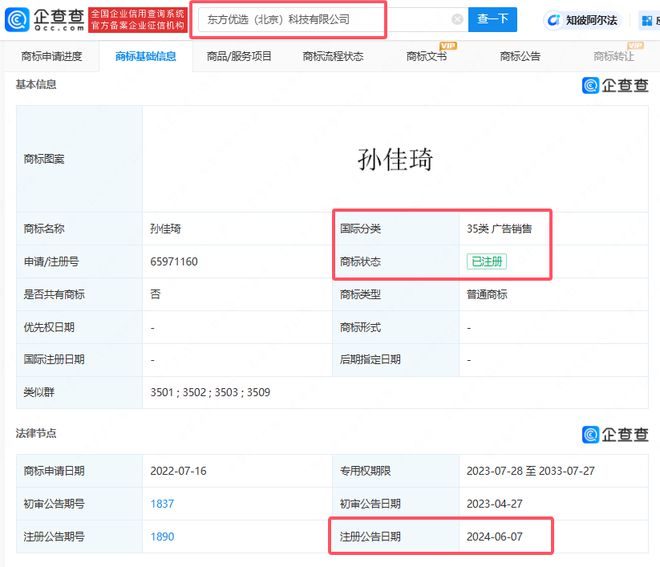Click the 是否共有商标 value 否
The height and width of the screenshot is (567, 660).
tap(155, 294)
